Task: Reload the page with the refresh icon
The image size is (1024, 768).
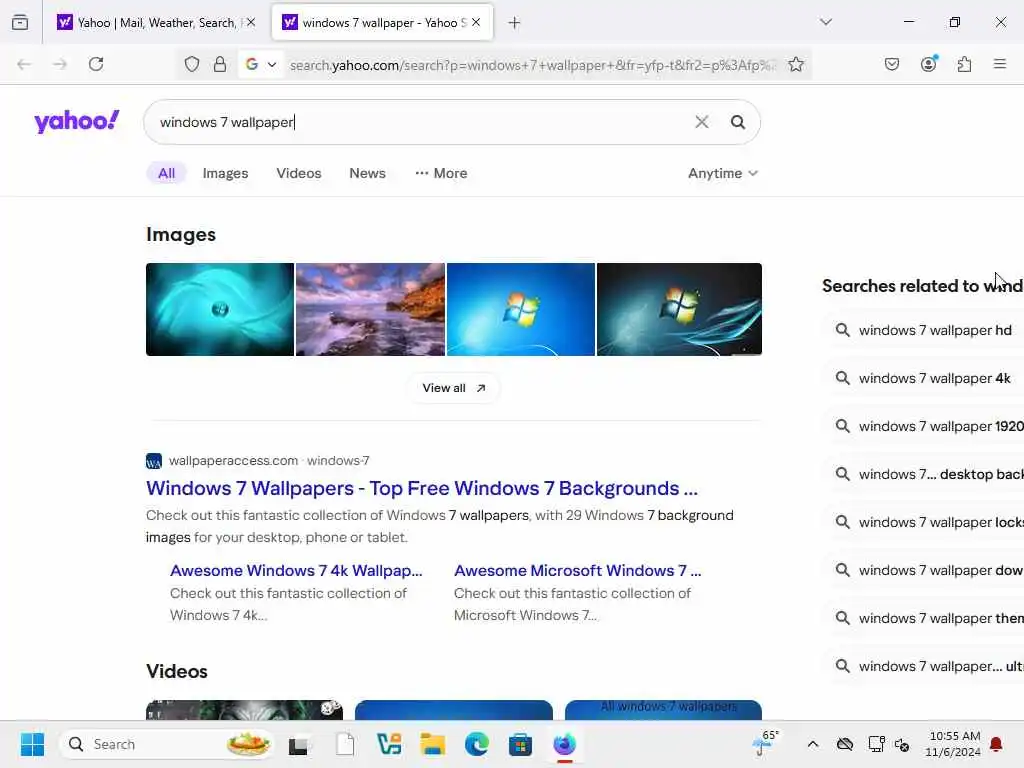Action: 96,64
